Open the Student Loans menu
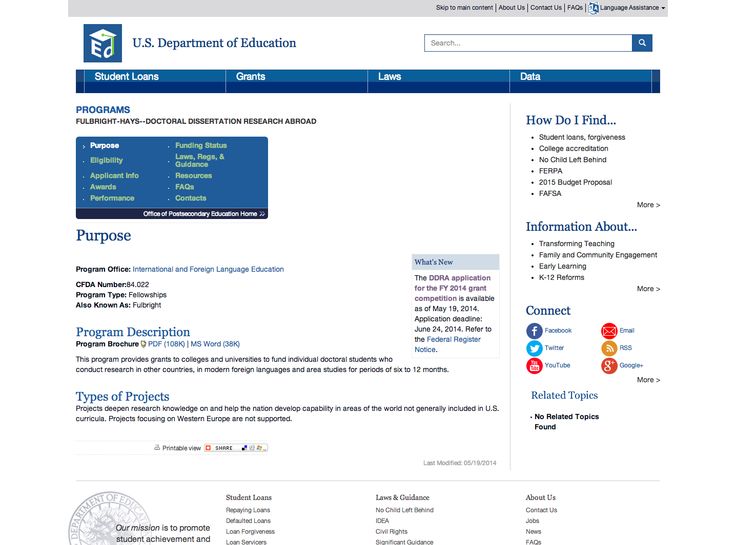This screenshot has height=545, width=736. point(126,77)
